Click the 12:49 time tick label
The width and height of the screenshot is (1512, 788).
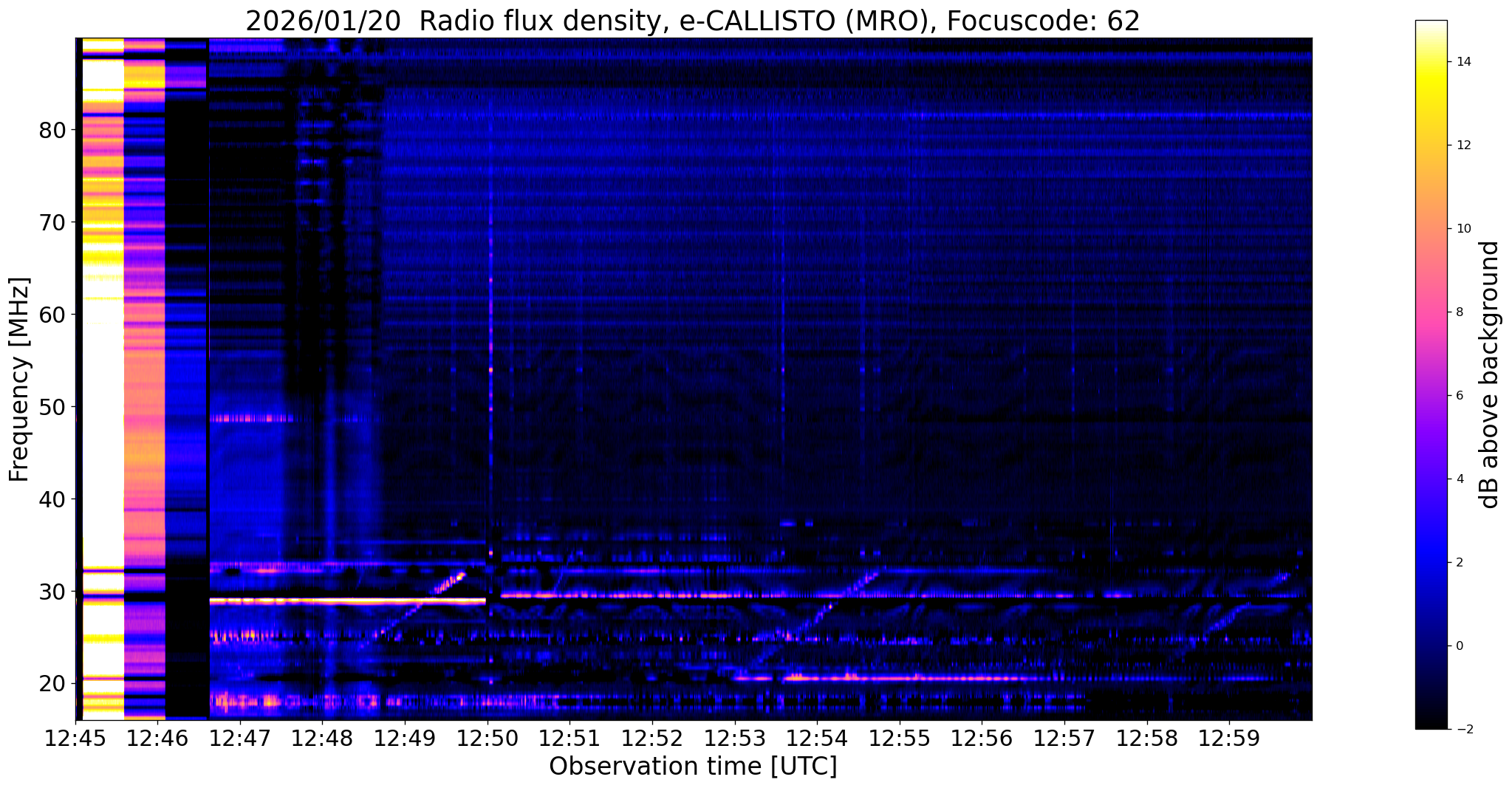coord(405,738)
